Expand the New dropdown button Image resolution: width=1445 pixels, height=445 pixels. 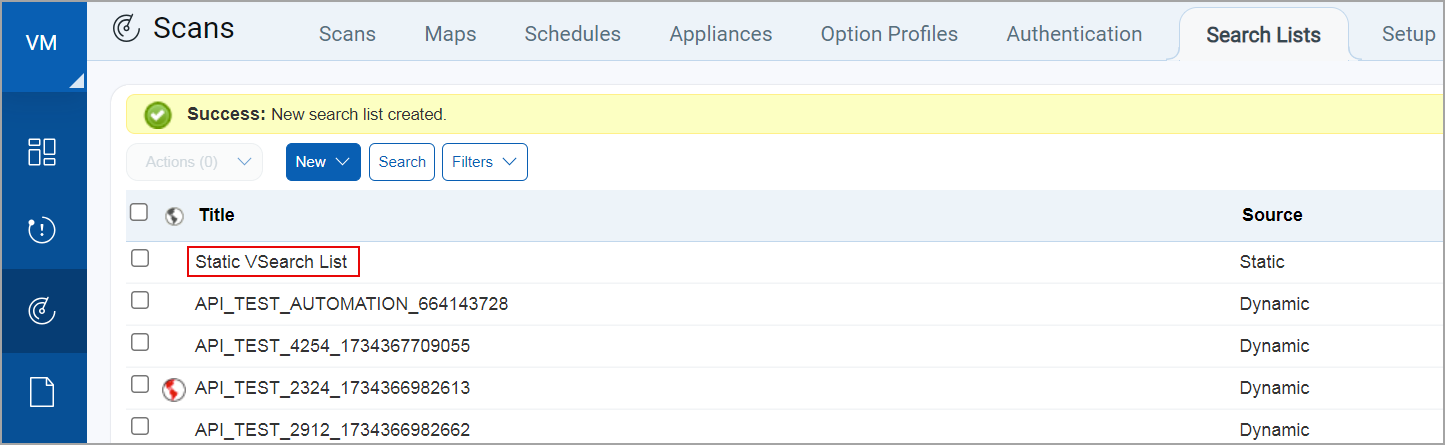pyautogui.click(x=323, y=162)
